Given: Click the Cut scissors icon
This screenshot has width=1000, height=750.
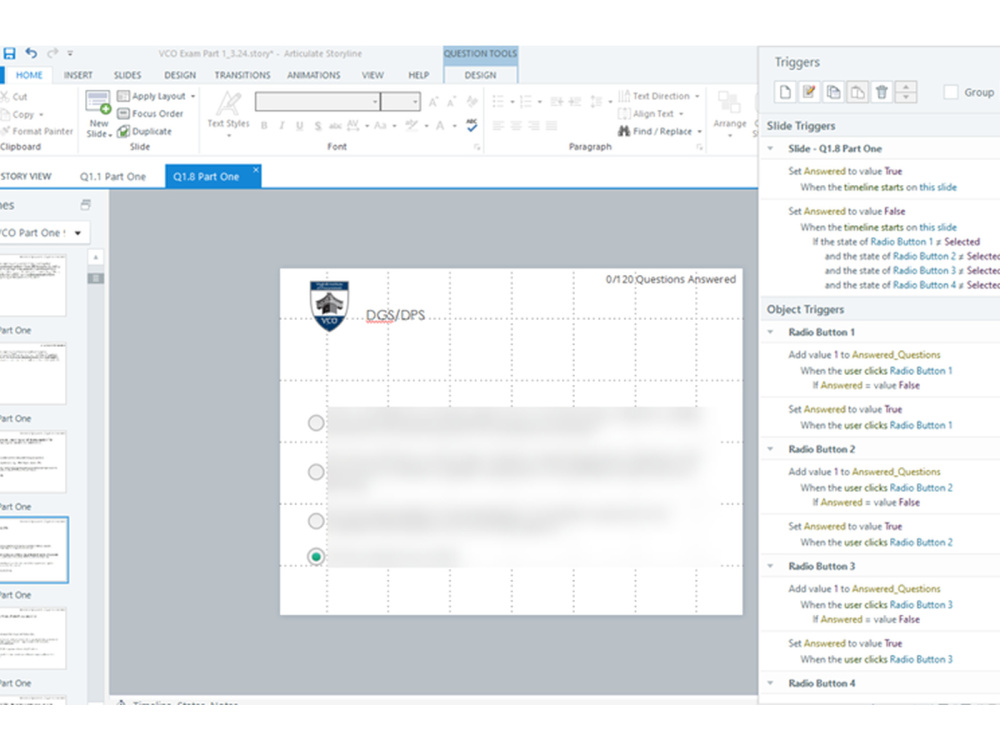Looking at the screenshot, I should pyautogui.click(x=5, y=96).
